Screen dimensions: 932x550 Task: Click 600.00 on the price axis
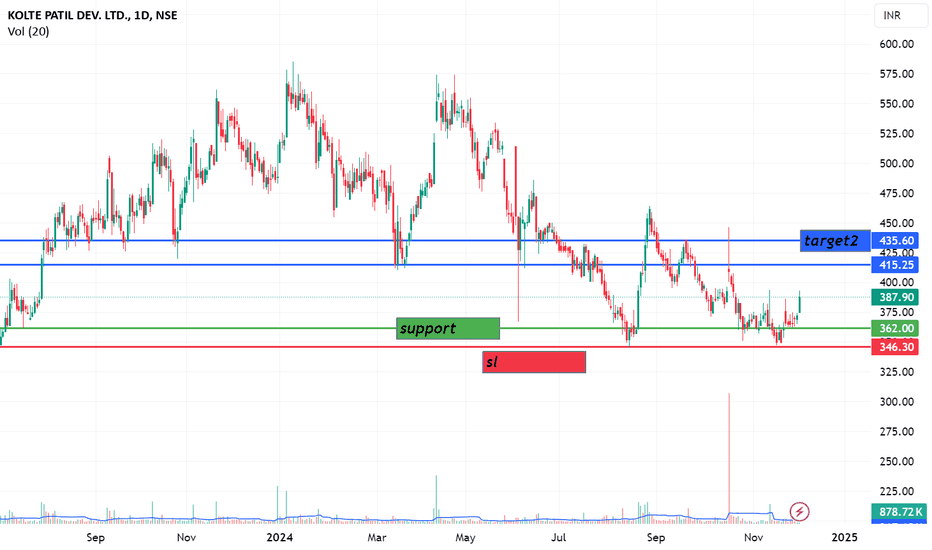click(896, 44)
